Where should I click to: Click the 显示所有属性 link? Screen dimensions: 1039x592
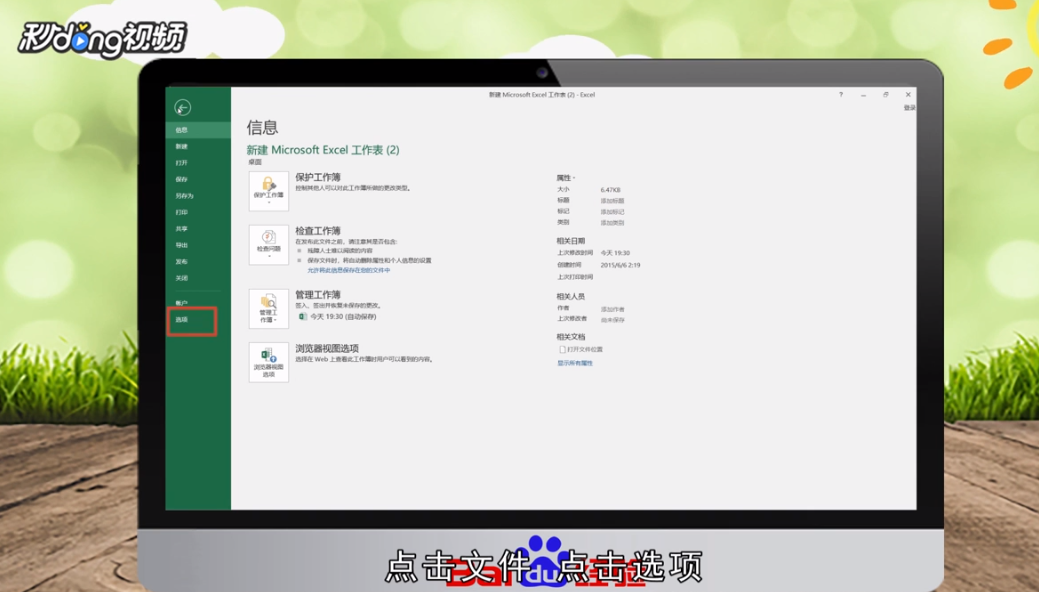click(575, 363)
